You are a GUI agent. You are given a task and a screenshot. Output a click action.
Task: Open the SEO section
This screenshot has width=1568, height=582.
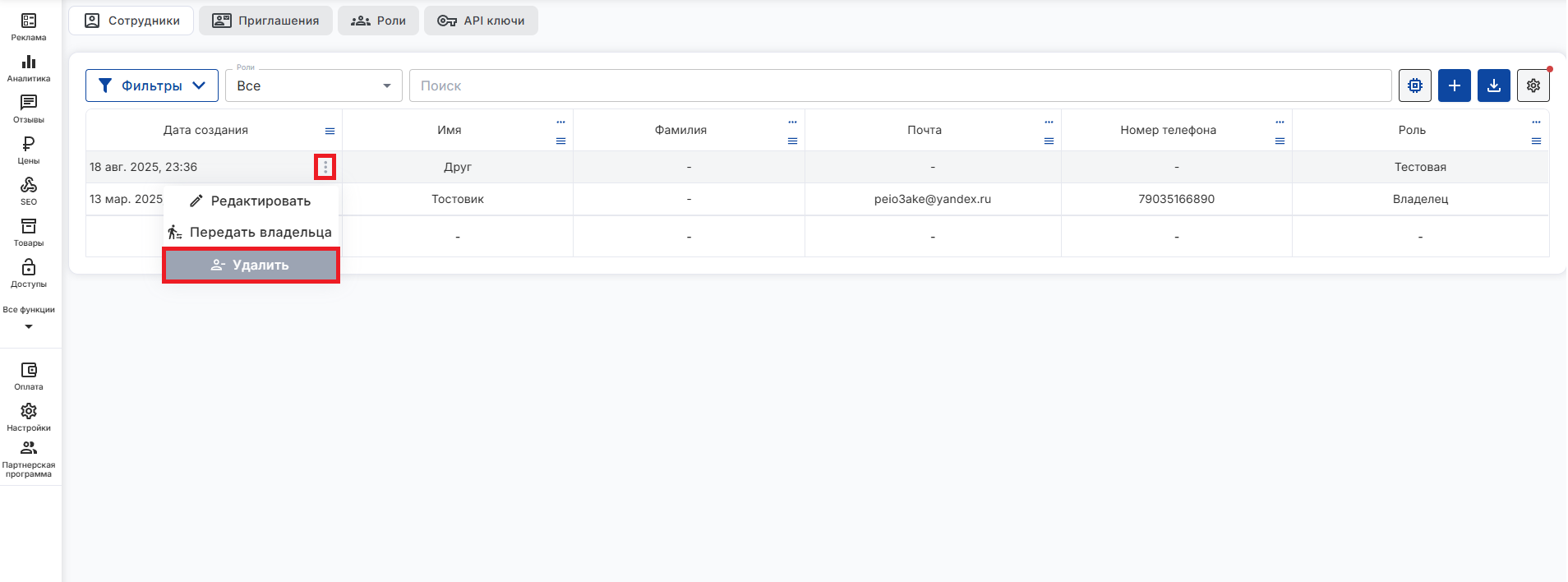point(29,191)
